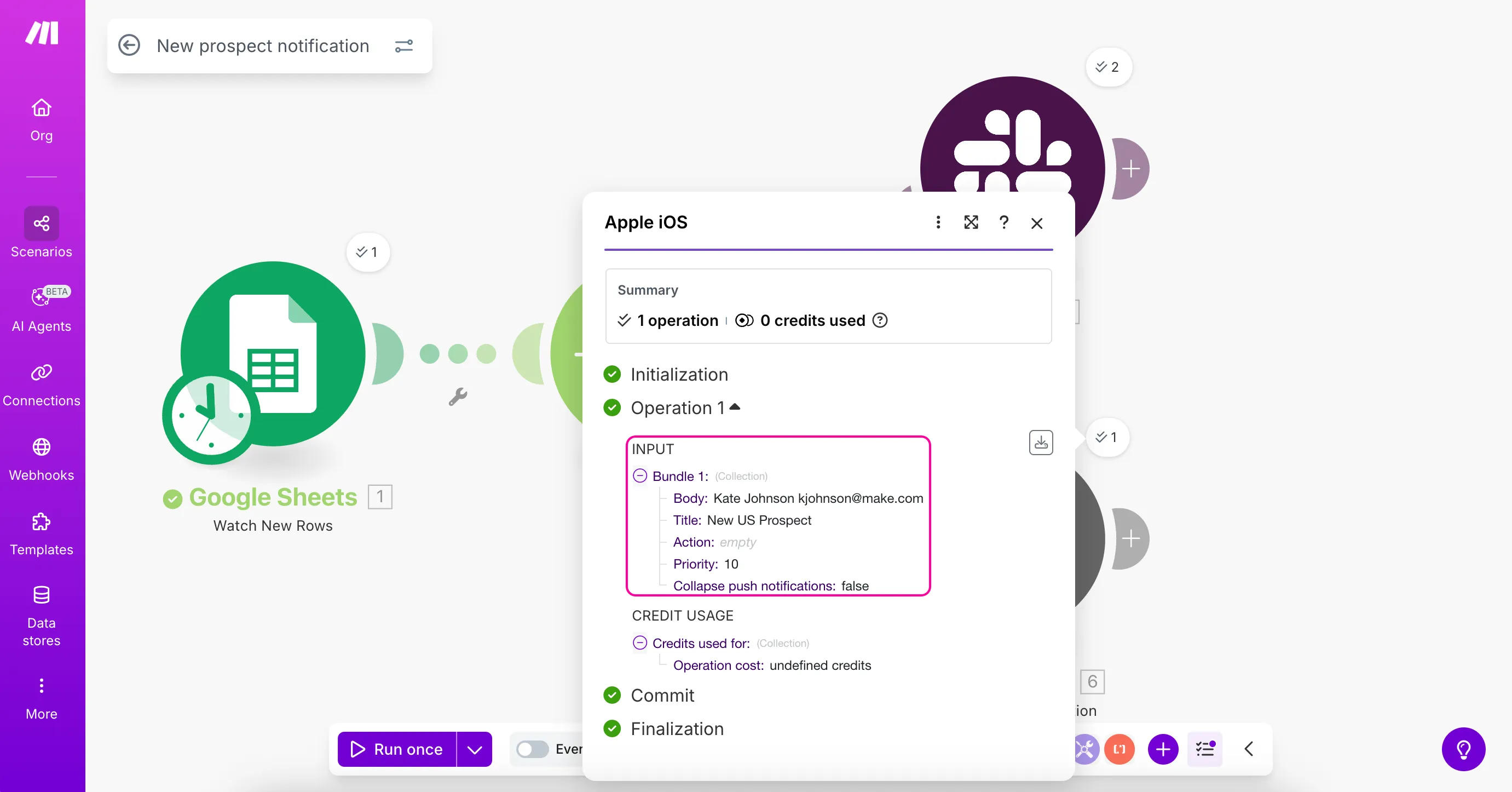Screen dimensions: 1512x792
Task: Click the Action empty value
Action: pos(738,542)
